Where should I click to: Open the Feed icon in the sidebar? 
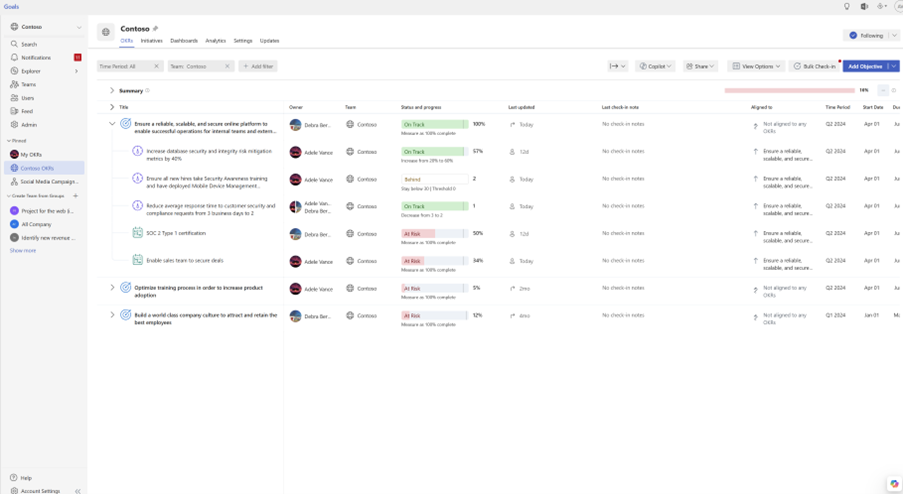[x=14, y=111]
